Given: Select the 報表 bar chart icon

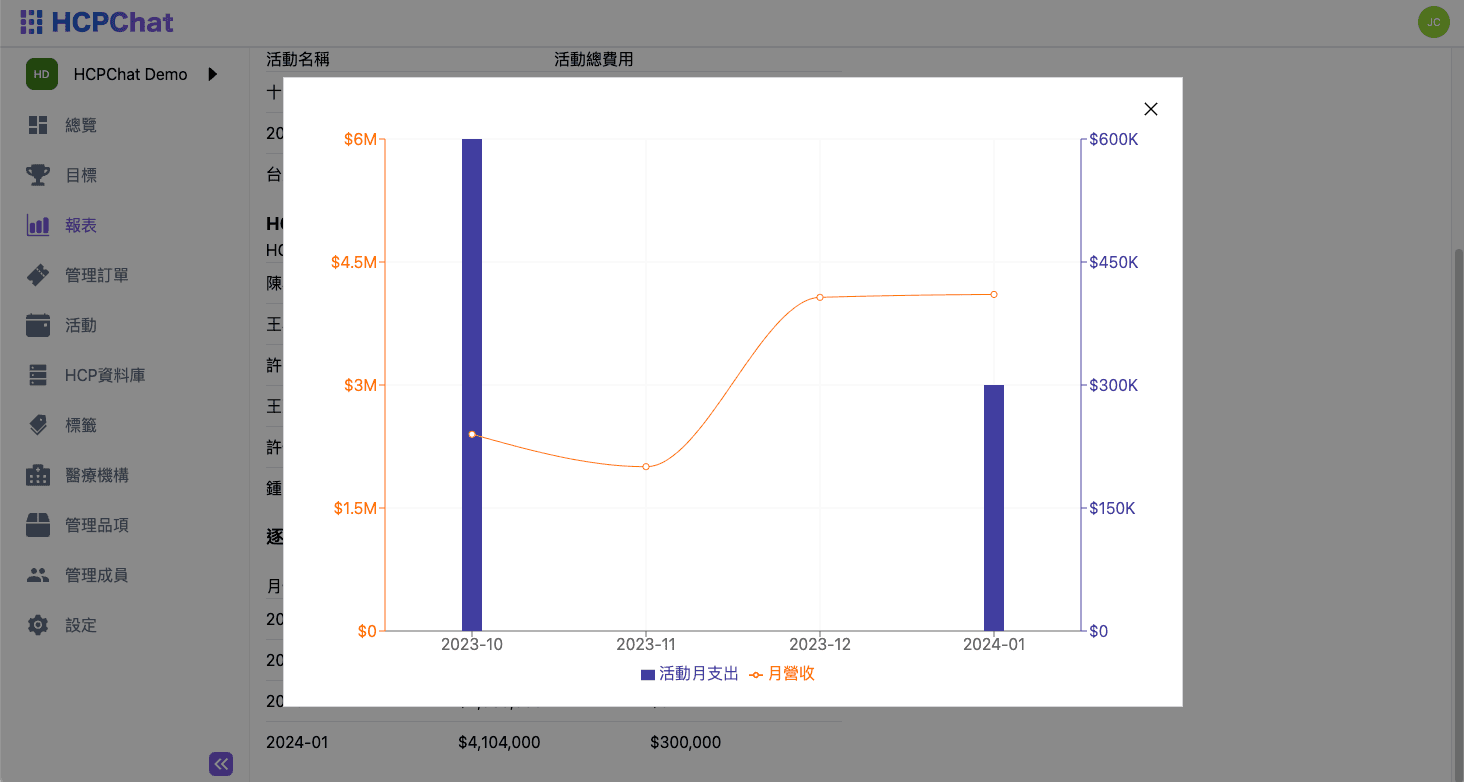Looking at the screenshot, I should pyautogui.click(x=38, y=225).
